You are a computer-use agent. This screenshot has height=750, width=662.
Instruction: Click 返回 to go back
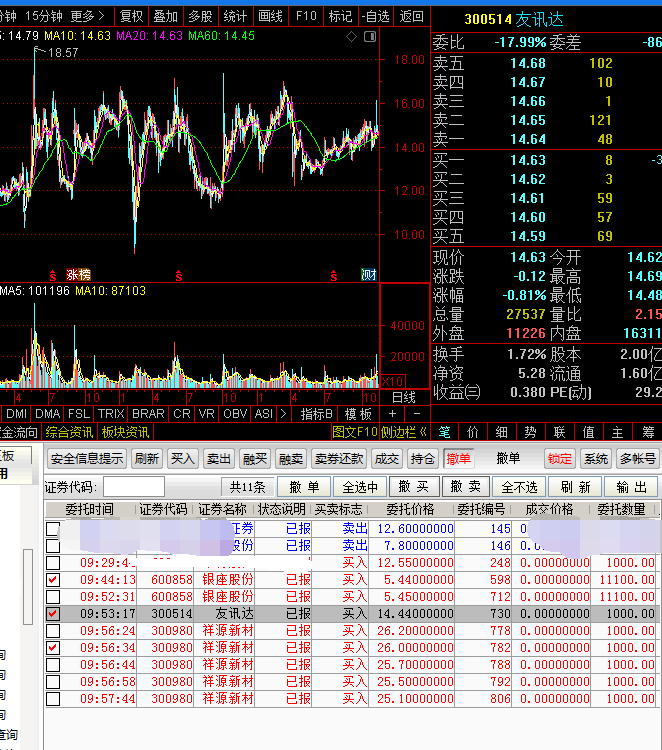[411, 17]
